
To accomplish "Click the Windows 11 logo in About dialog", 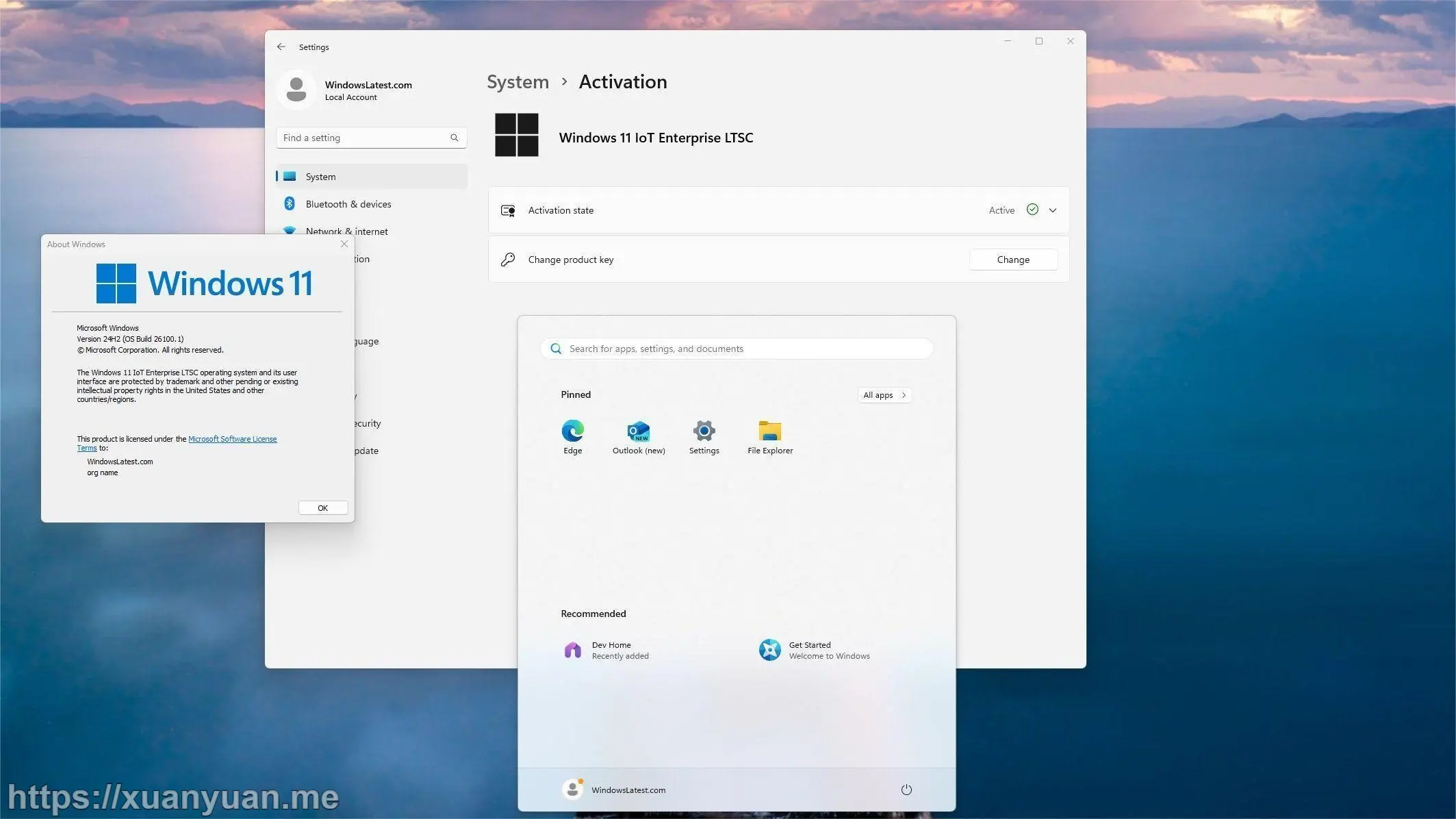I will 204,283.
